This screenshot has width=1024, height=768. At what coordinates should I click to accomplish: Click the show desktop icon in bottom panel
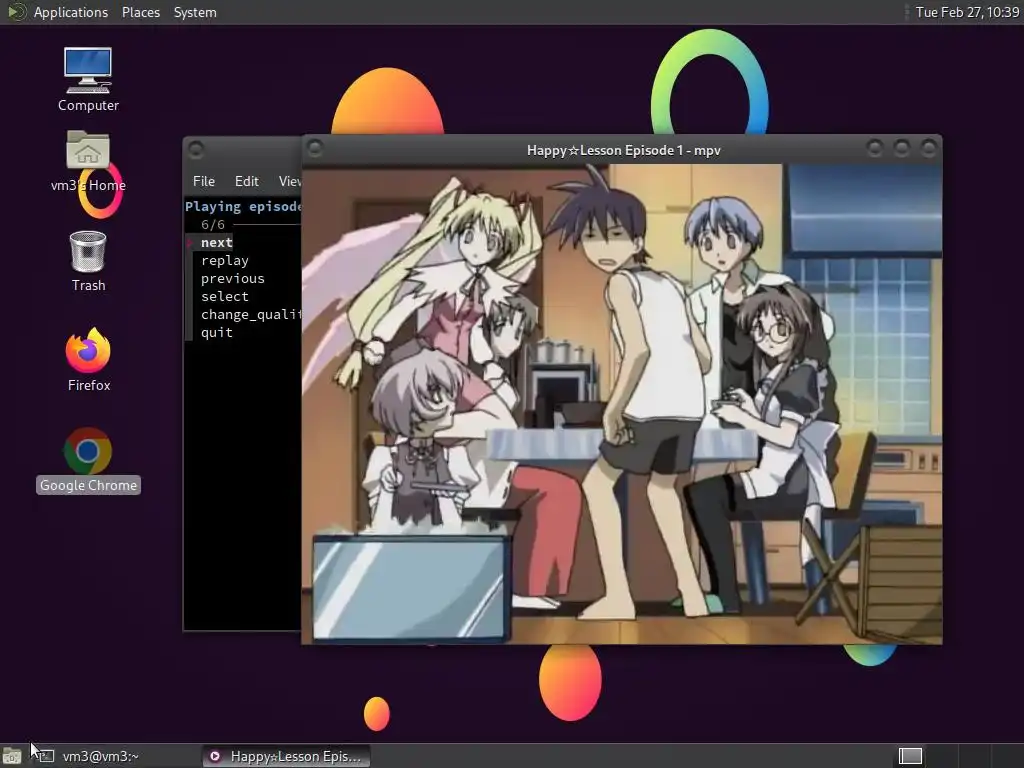[x=12, y=756]
